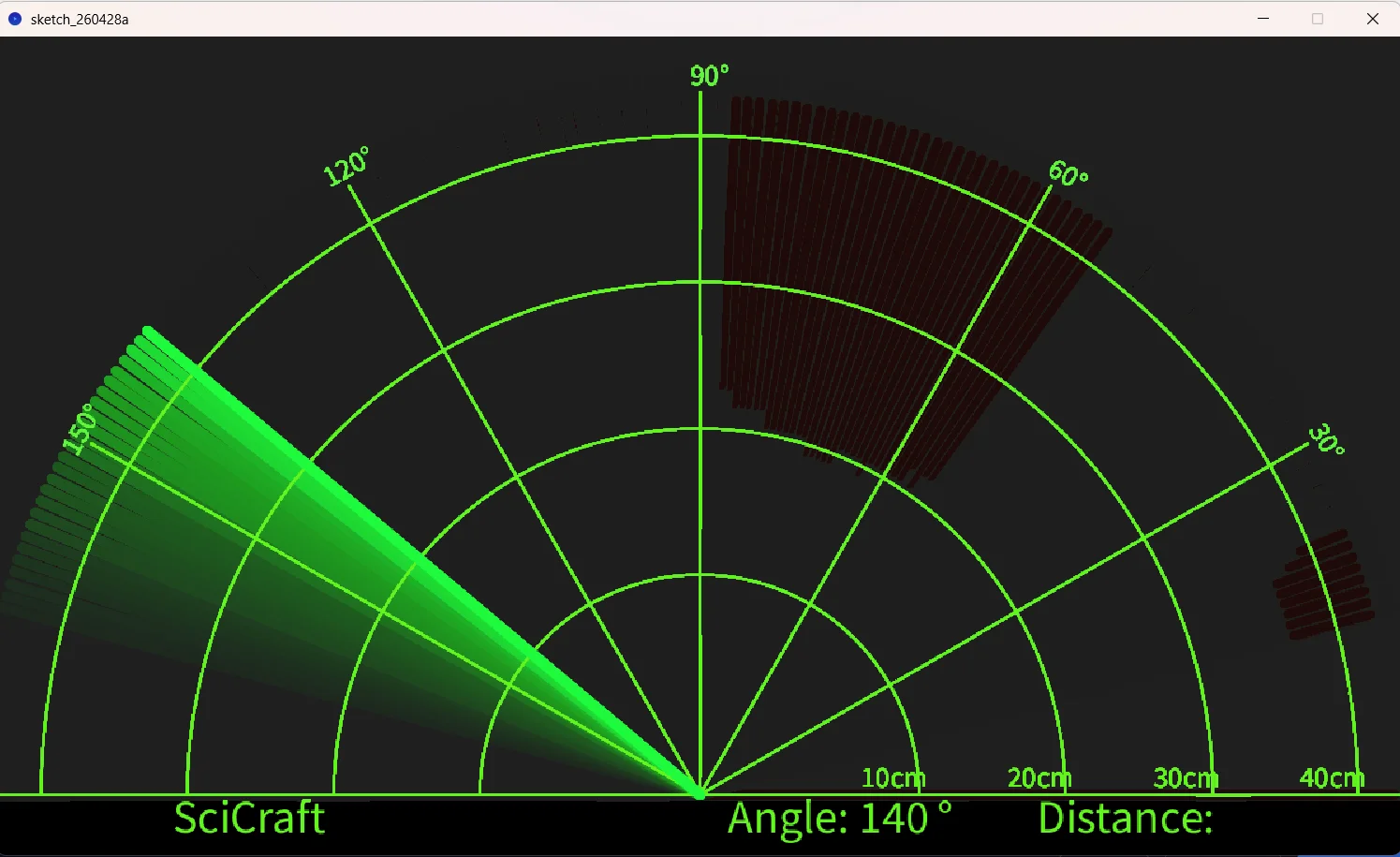Click the 120° angle label

point(346,167)
